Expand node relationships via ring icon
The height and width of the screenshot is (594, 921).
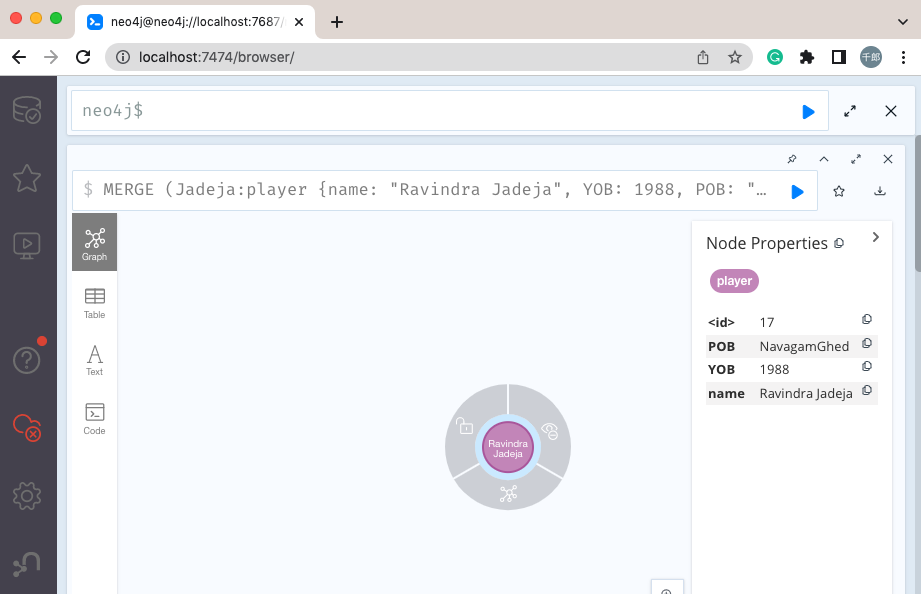[508, 494]
